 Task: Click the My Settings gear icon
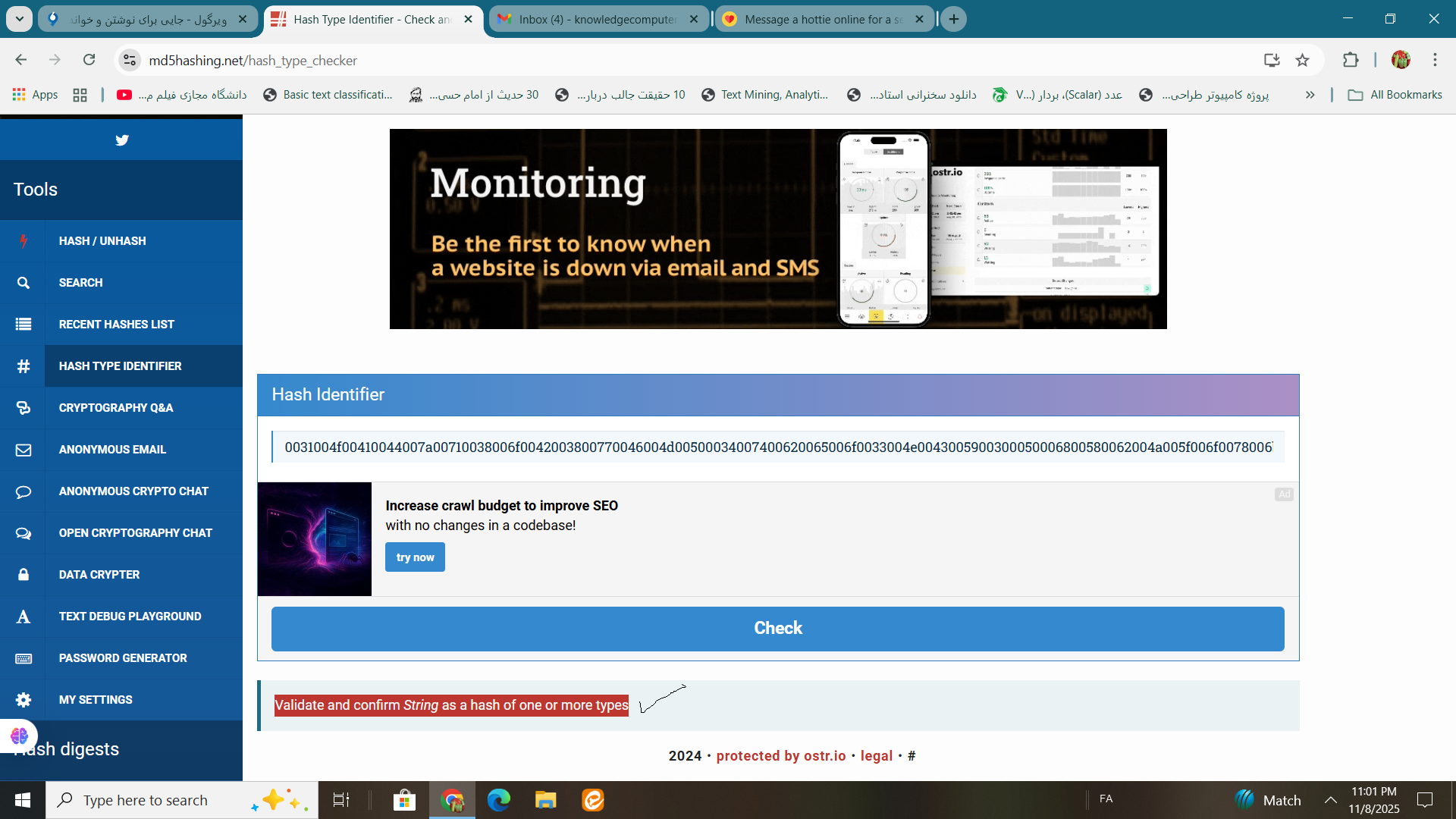point(24,700)
